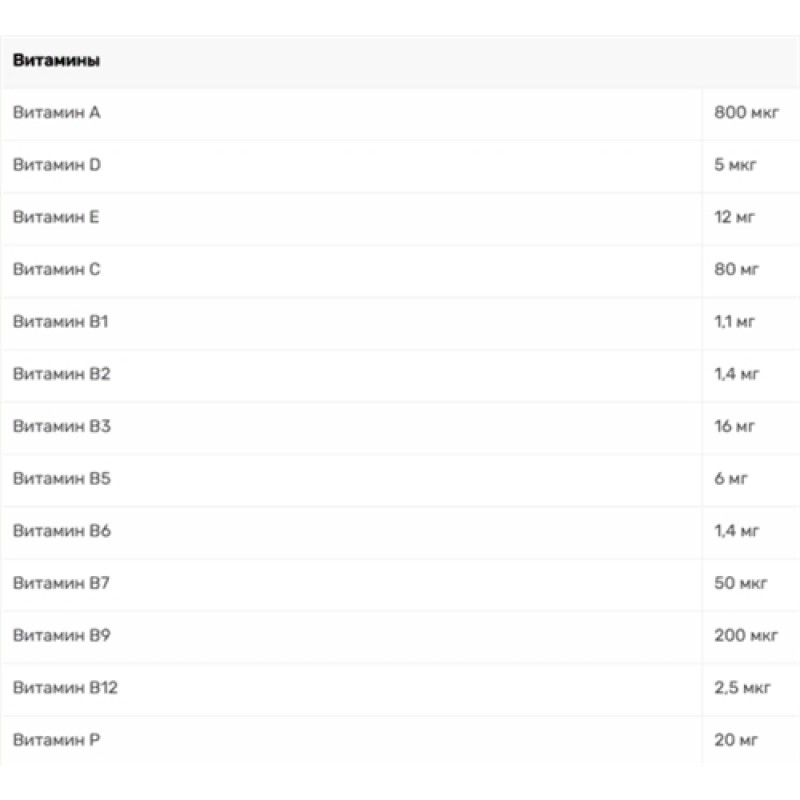Select the Витамин D row label
800x800 pixels.
[56, 165]
